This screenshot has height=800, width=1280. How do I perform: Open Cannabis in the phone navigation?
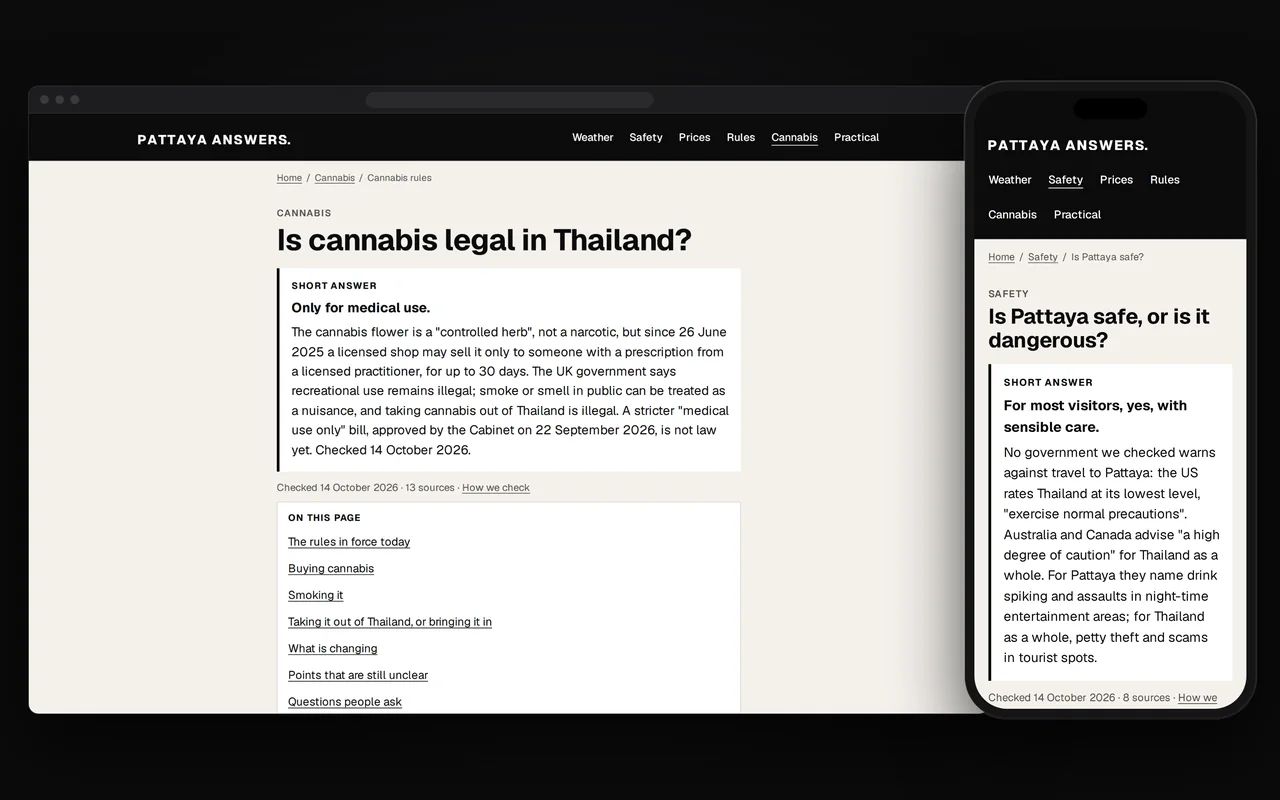coord(1013,215)
